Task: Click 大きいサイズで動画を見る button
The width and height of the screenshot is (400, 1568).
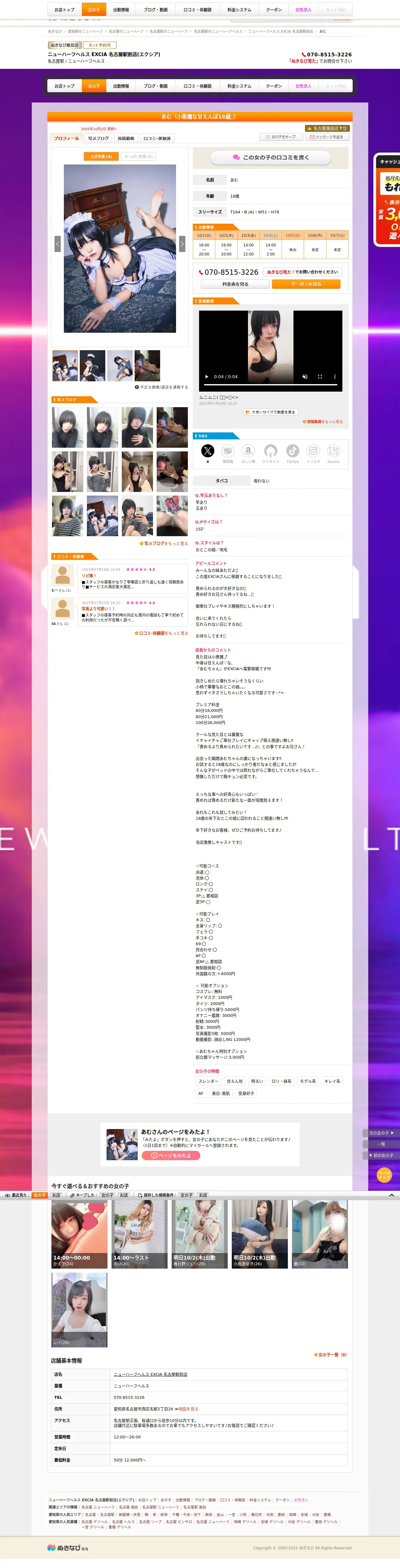Action: coord(270,412)
